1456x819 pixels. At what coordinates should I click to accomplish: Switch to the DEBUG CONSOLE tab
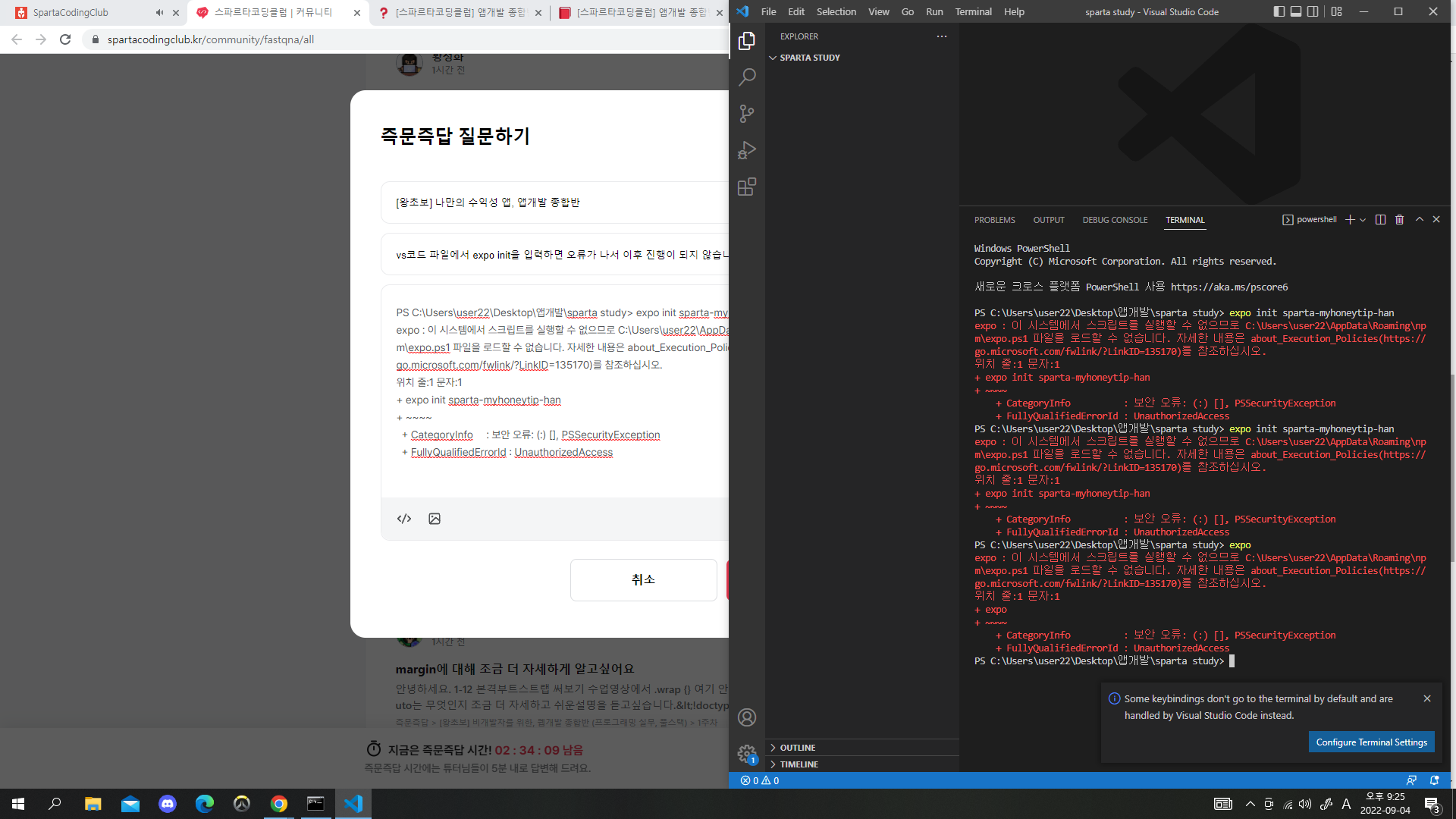click(1115, 220)
